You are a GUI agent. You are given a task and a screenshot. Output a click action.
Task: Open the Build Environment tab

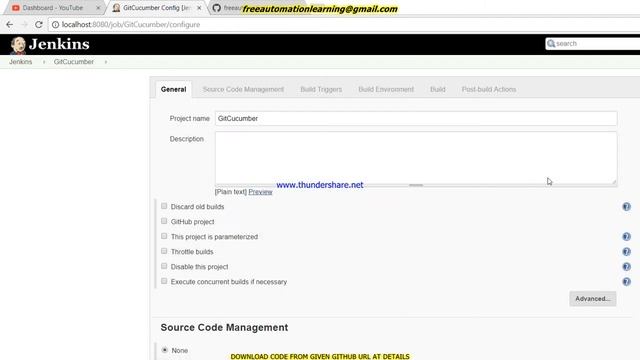point(386,89)
